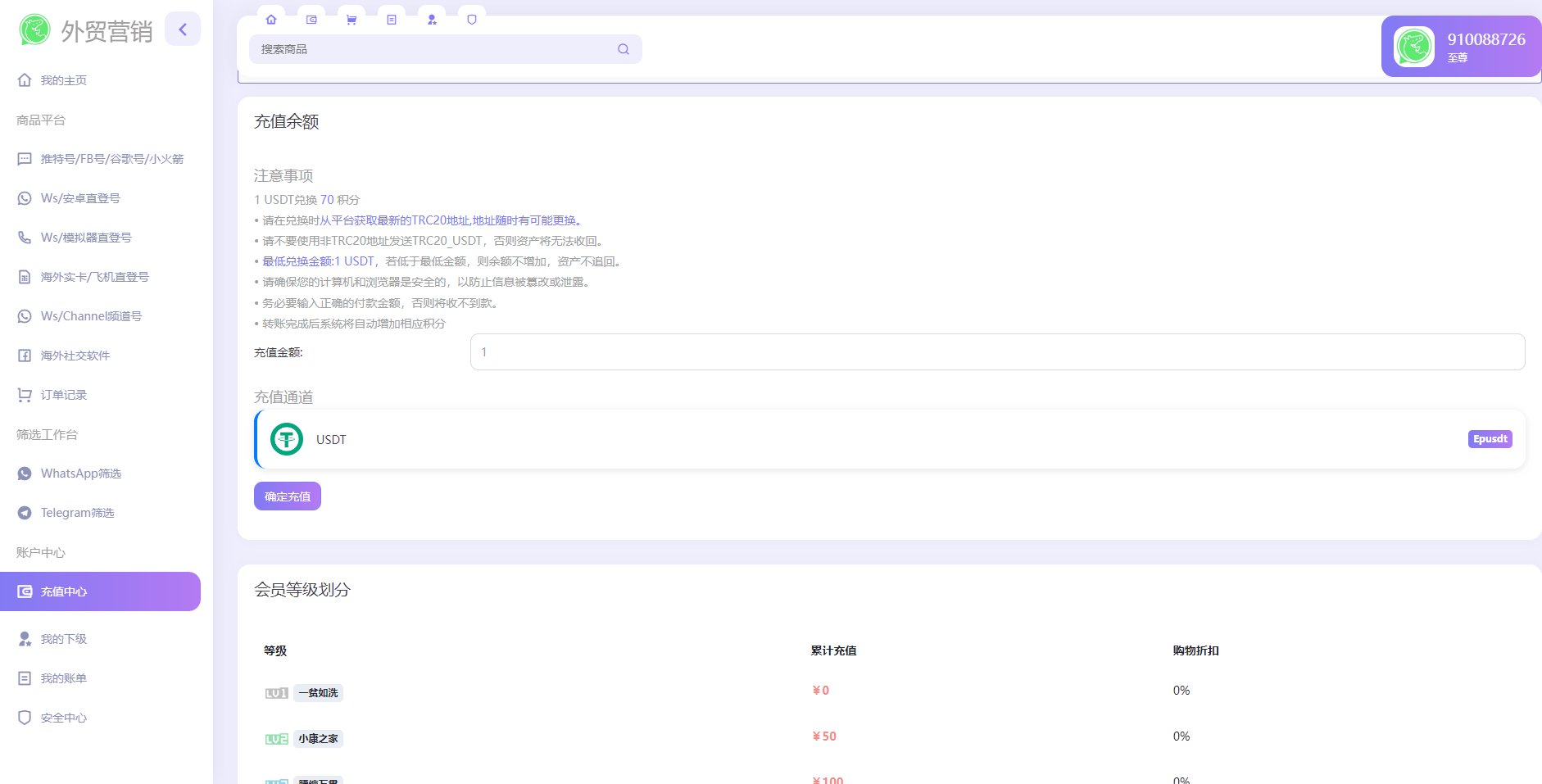The height and width of the screenshot is (784, 1542).
Task: Click the green USDT Tether logo
Action: coord(287,440)
